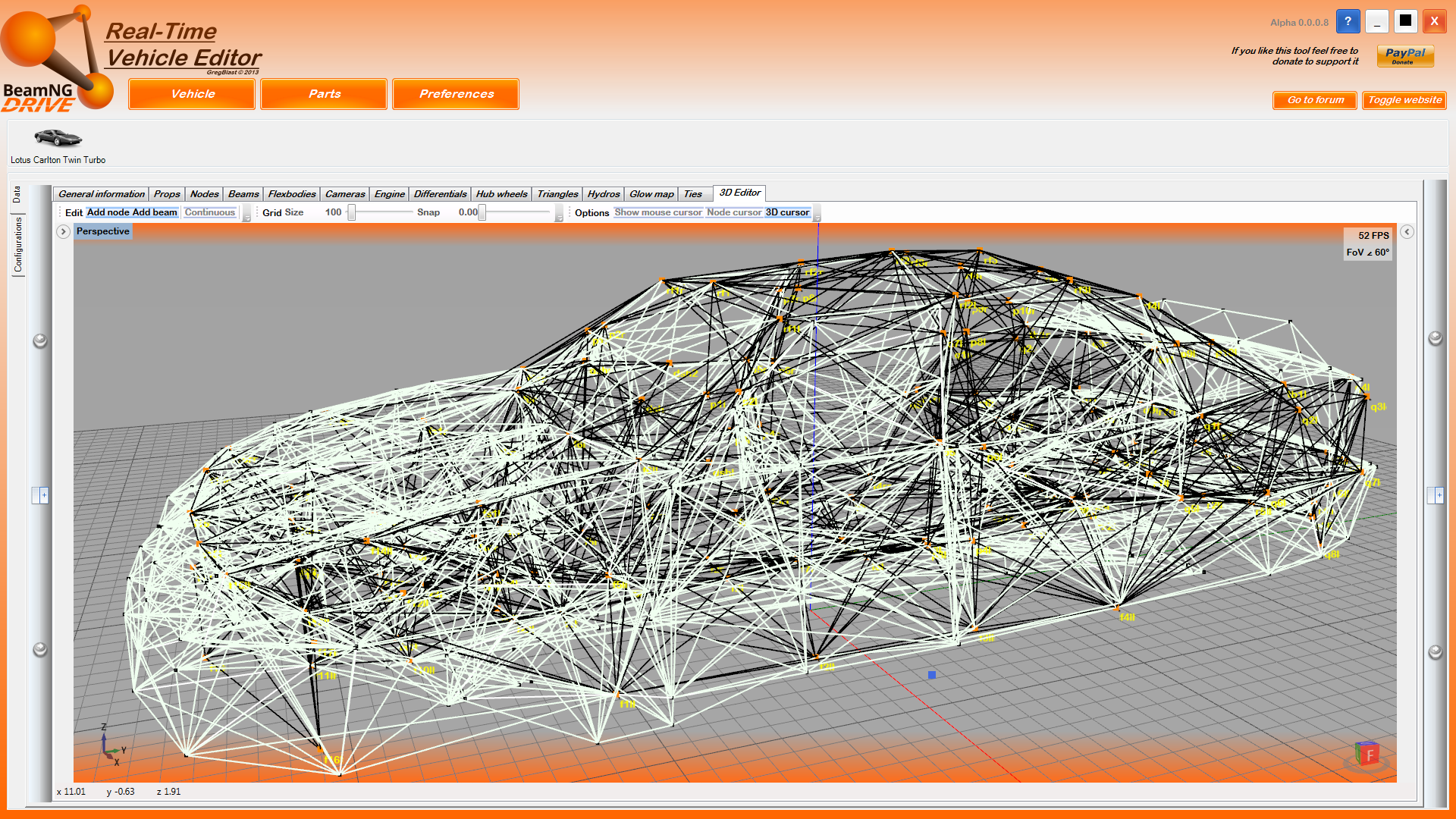The image size is (1456, 819).
Task: Expand the left viewport panel chevron
Action: tap(64, 232)
